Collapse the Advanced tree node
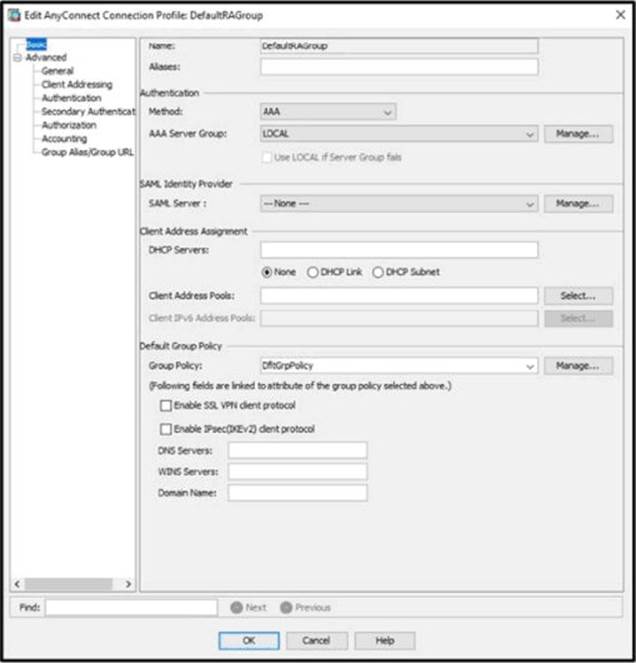636x663 pixels. (x=17, y=58)
